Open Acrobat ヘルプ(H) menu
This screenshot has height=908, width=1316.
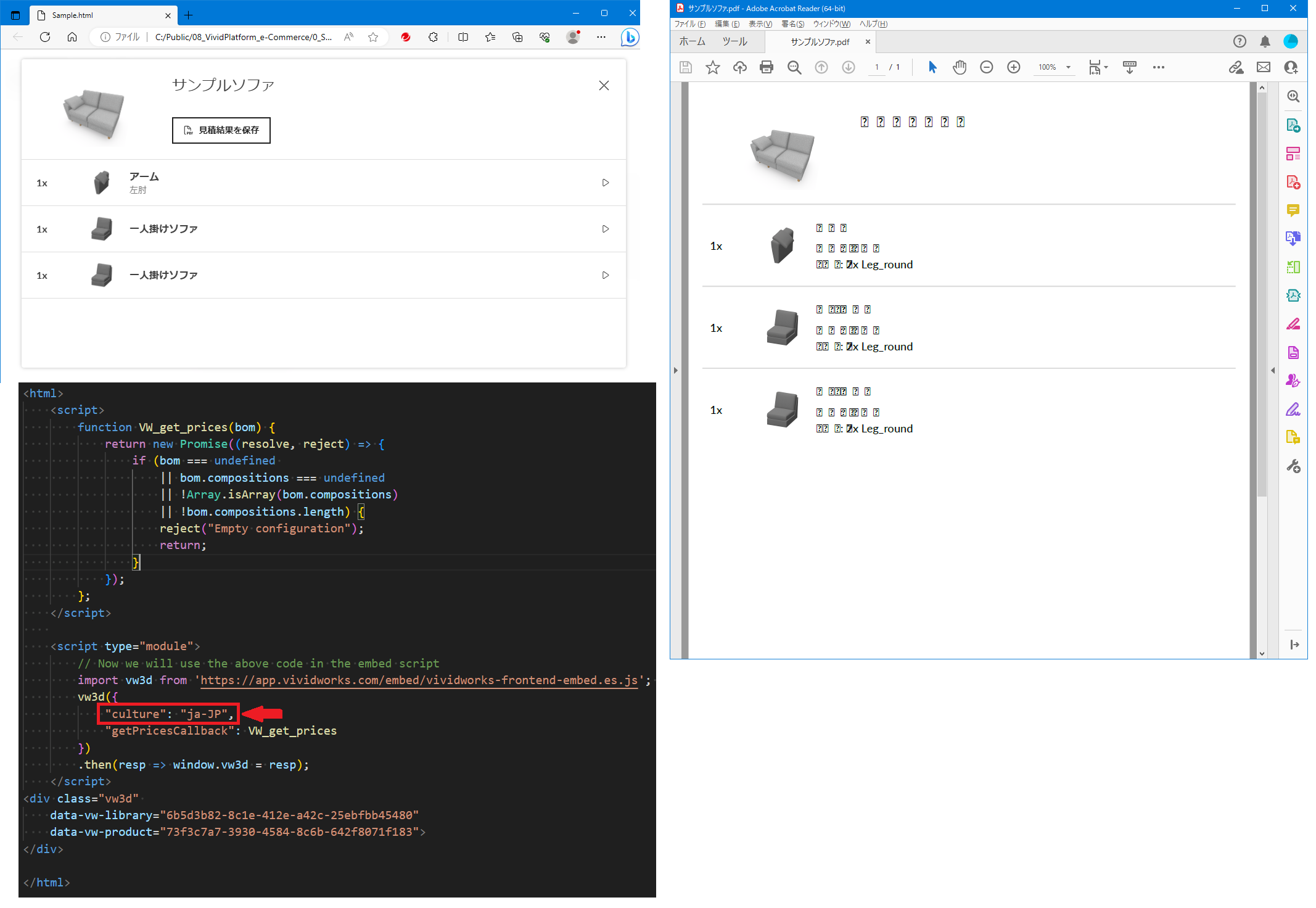873,24
